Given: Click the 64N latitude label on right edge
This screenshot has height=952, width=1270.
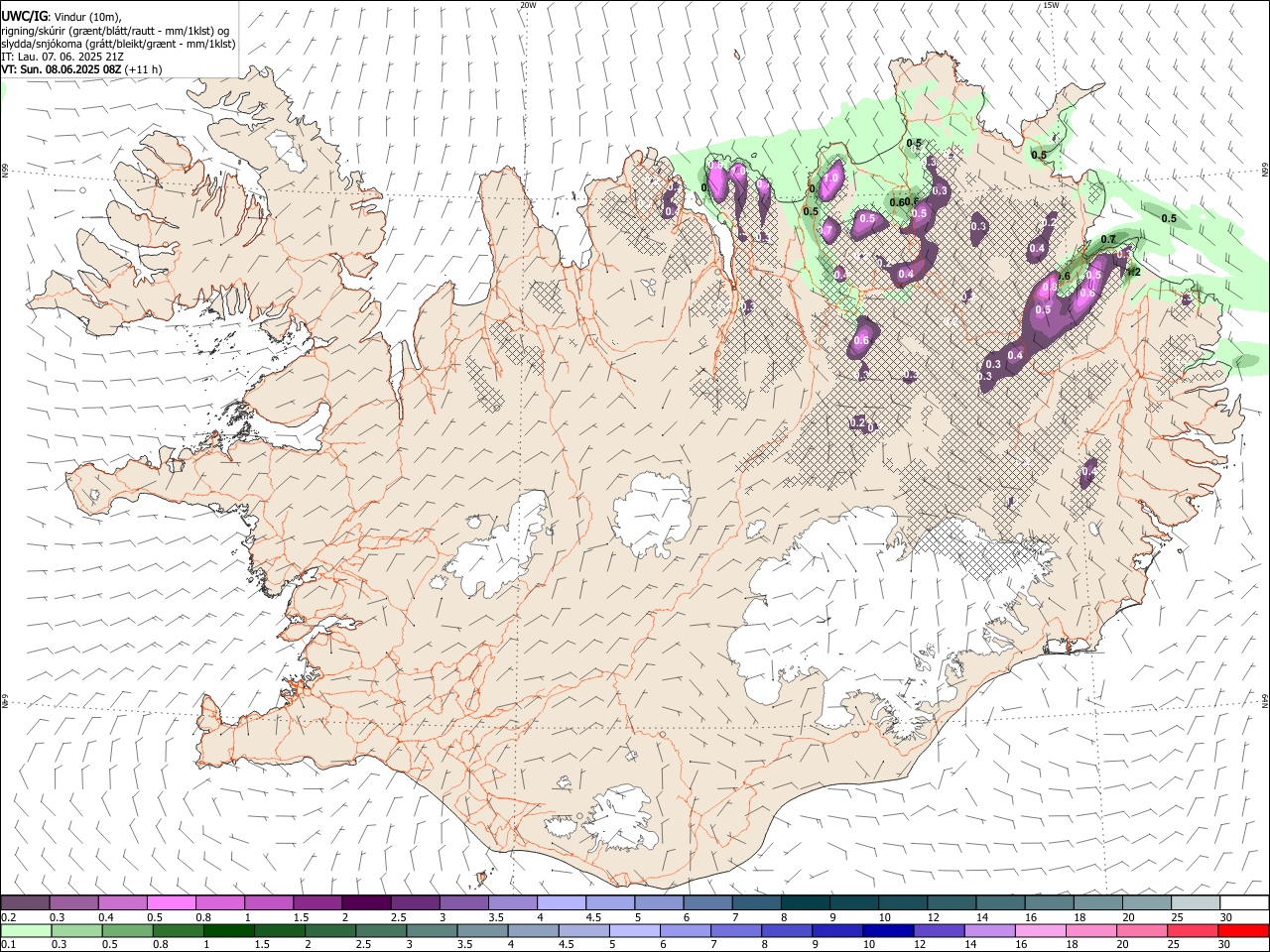Looking at the screenshot, I should coord(1265,700).
